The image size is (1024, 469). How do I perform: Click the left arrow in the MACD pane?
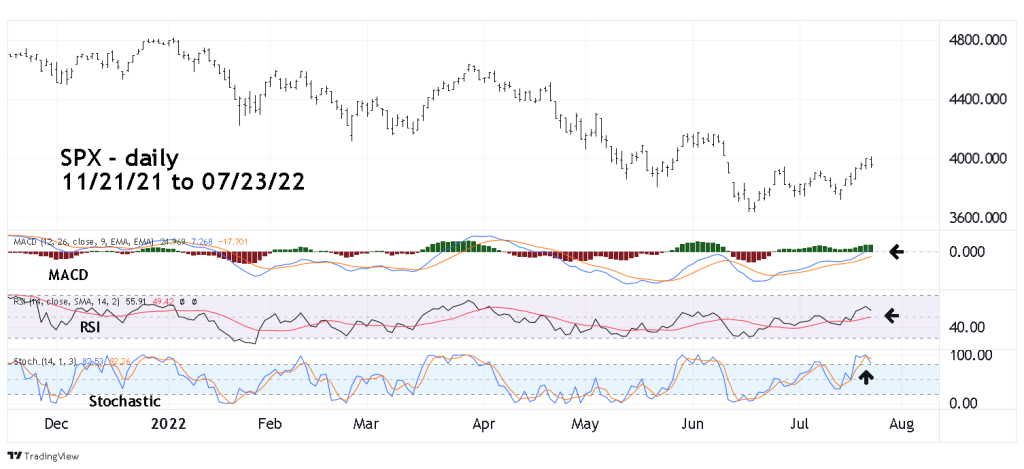[x=897, y=252]
